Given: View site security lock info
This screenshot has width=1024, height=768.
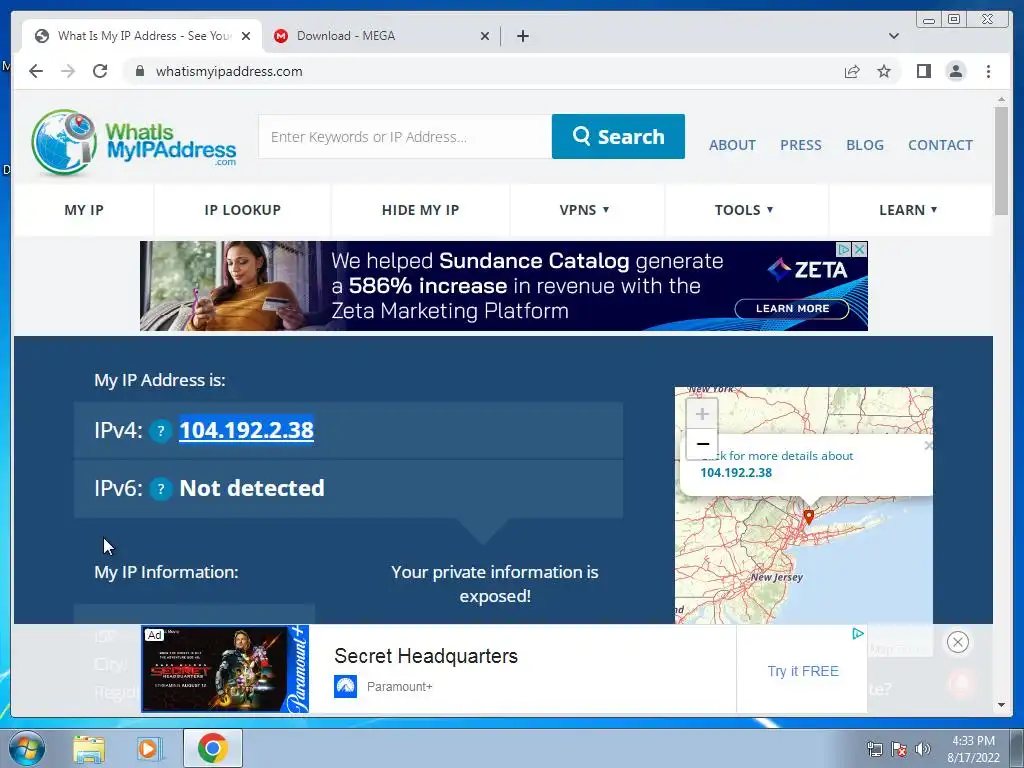Looking at the screenshot, I should coord(140,71).
